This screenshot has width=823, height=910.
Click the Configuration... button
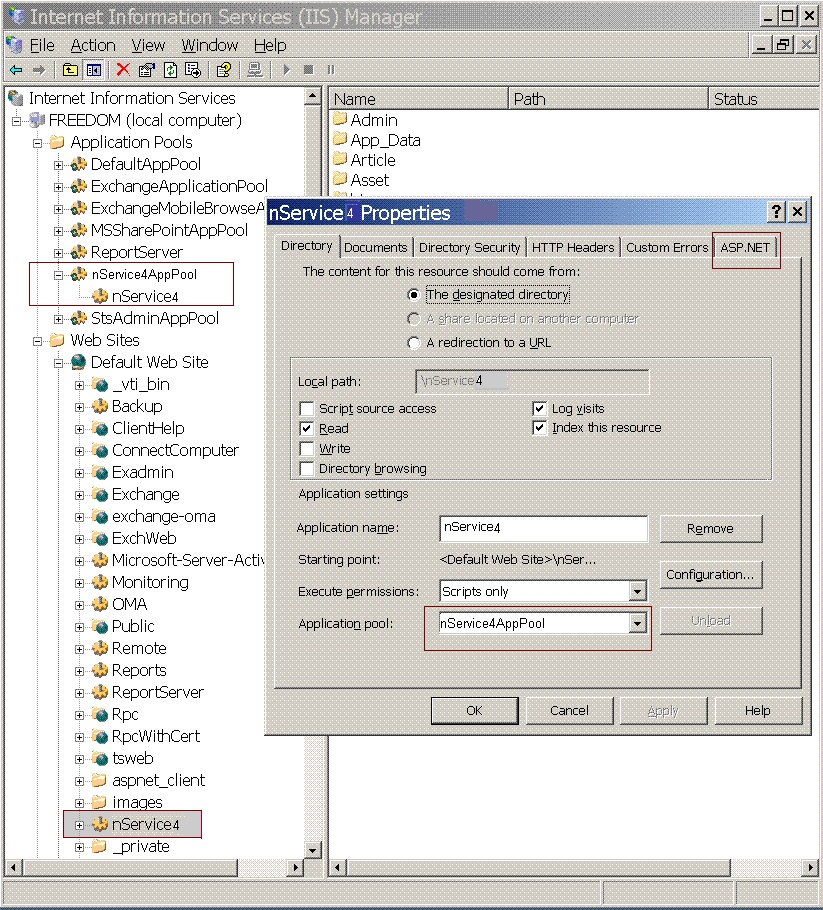click(x=710, y=575)
